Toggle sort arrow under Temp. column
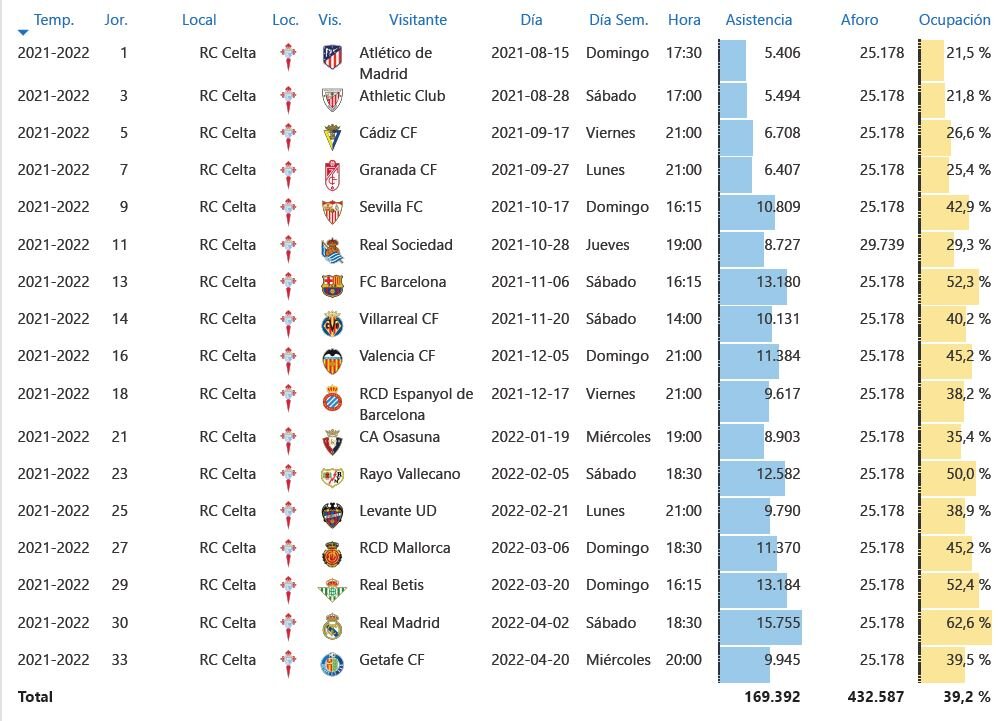The width and height of the screenshot is (1004, 721). pos(23,32)
